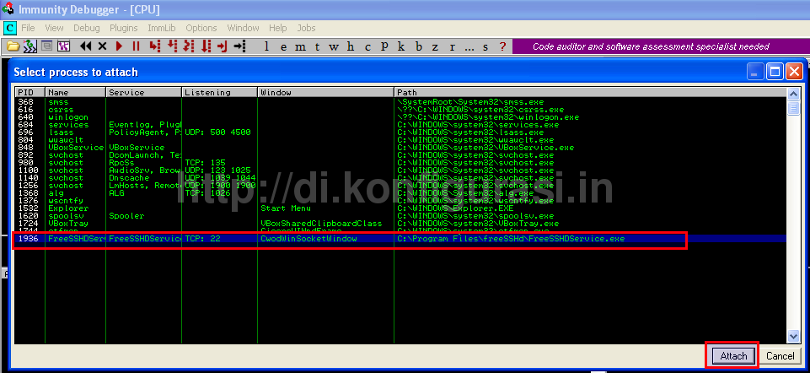Select the services process row, PID 684
Image resolution: width=810 pixels, height=373 pixels.
400,125
